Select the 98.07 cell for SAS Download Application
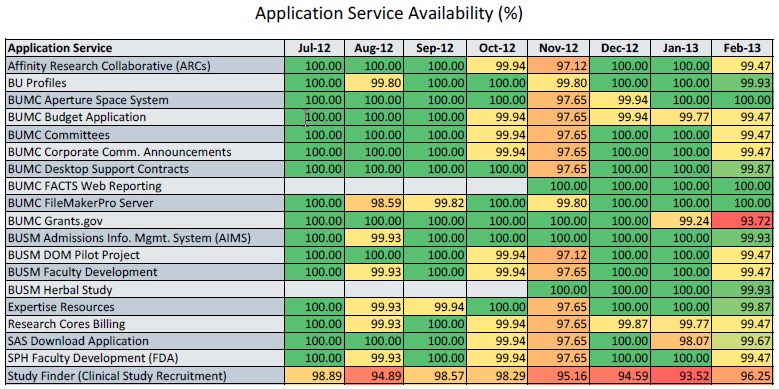The width and height of the screenshot is (779, 389). 681,341
